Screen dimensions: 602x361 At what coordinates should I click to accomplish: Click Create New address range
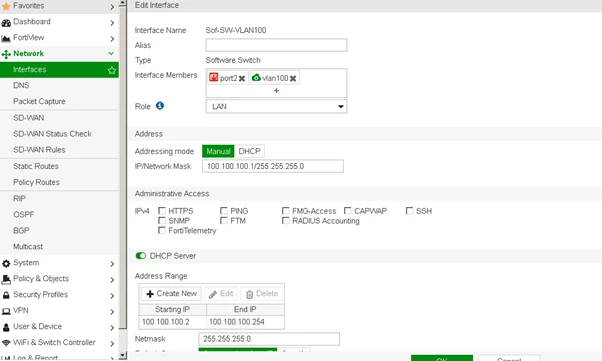[171, 294]
